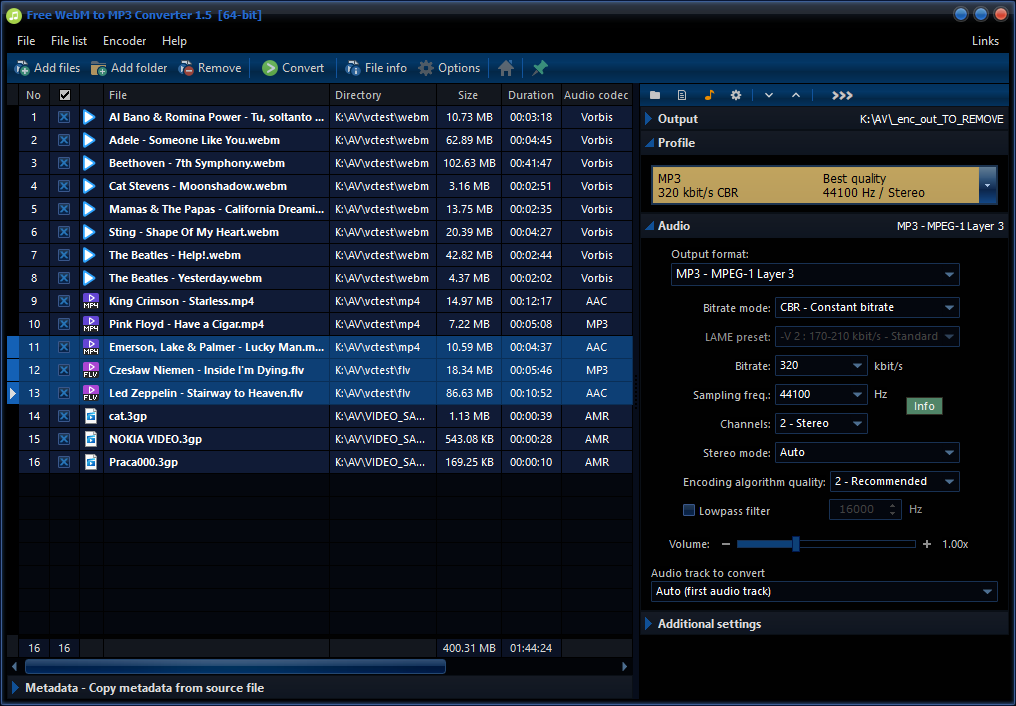Click the Add files toolbar icon
Image resolution: width=1016 pixels, height=706 pixels.
pos(22,68)
